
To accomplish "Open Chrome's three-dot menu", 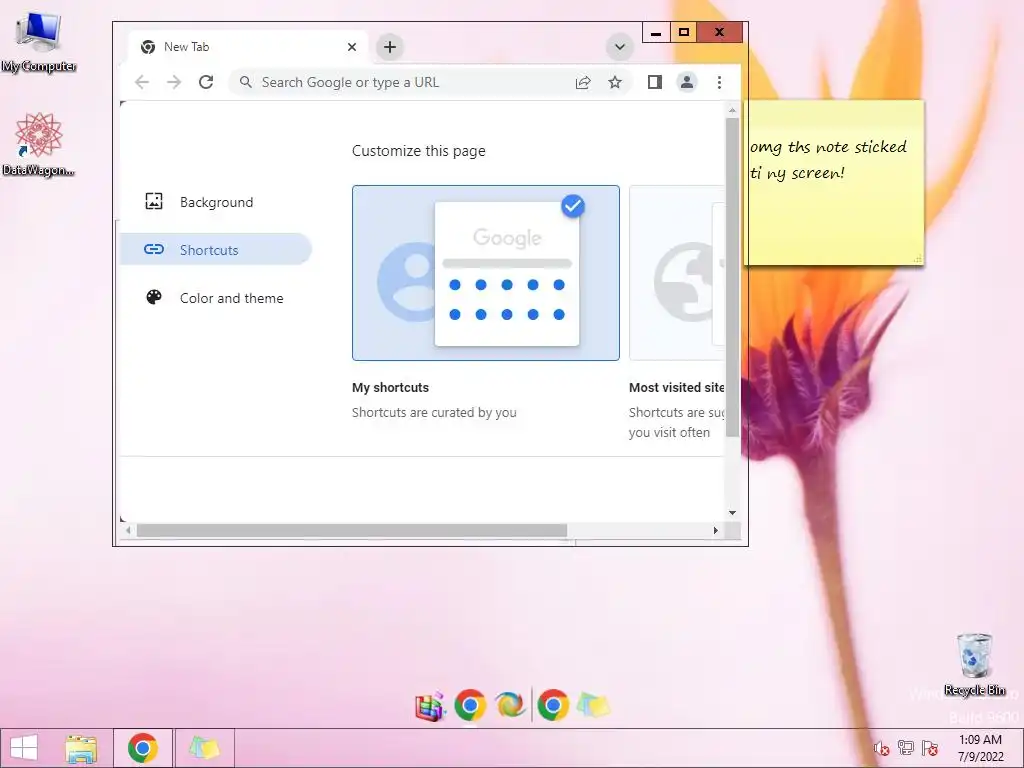I will point(719,82).
